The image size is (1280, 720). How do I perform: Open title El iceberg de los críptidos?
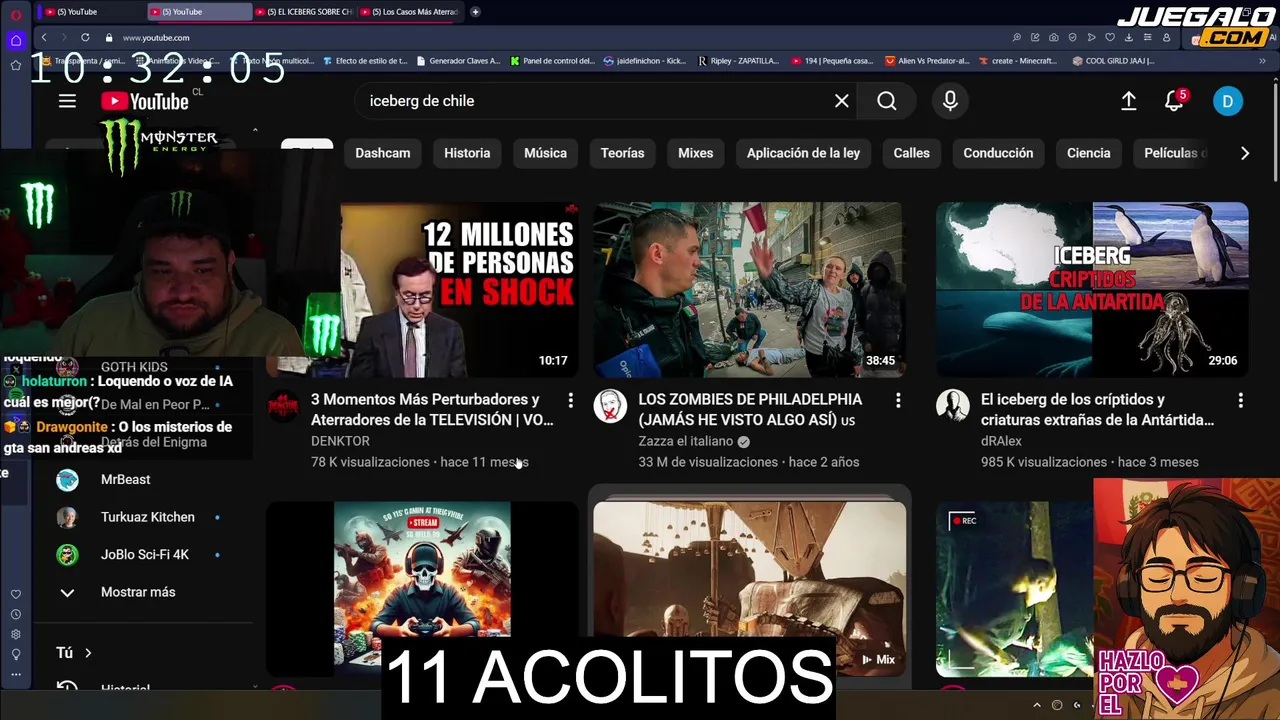click(1097, 410)
